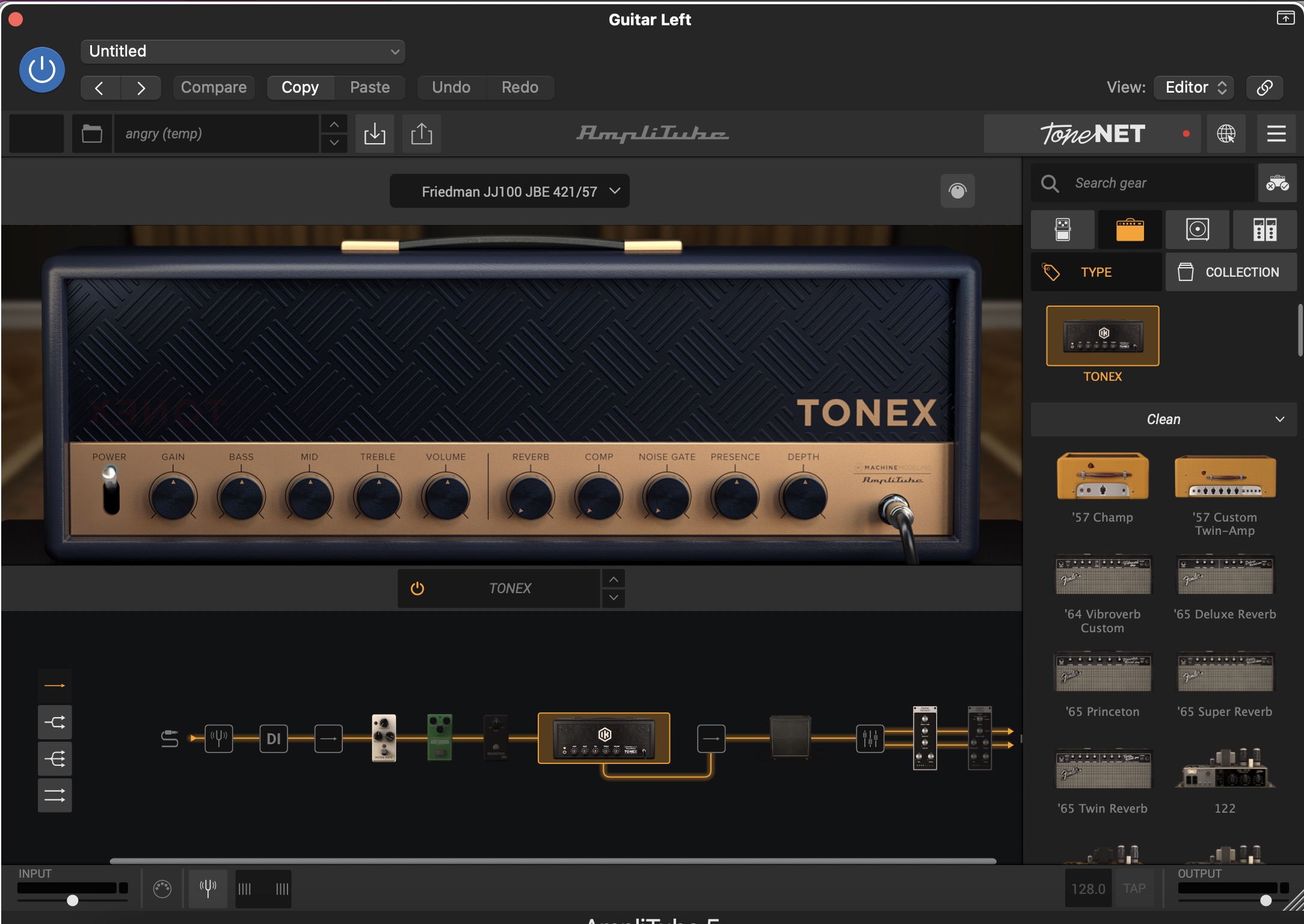Expand the Clean category dropdown
This screenshot has width=1304, height=924.
[1164, 419]
